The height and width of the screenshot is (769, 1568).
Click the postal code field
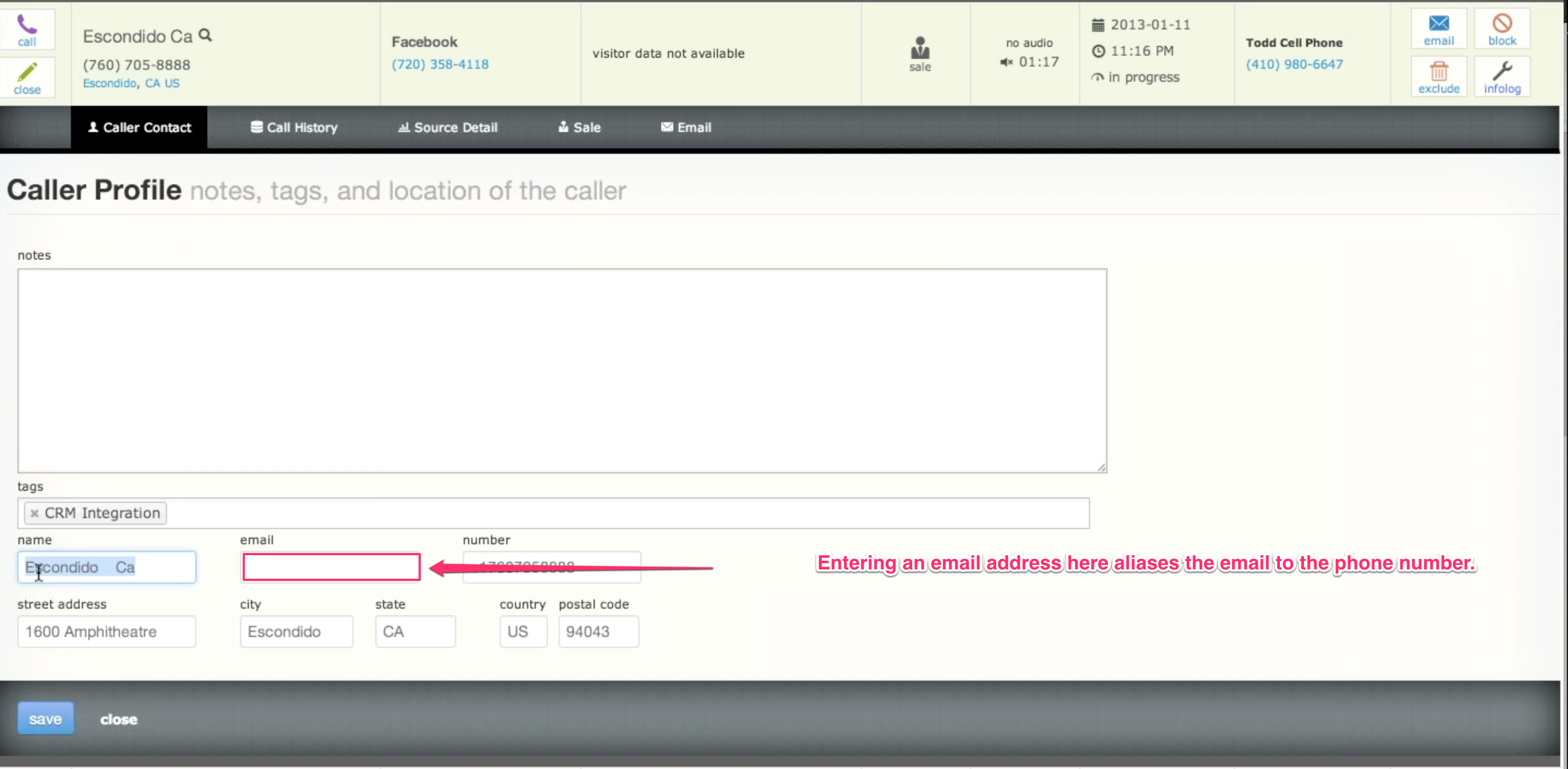pyautogui.click(x=598, y=632)
